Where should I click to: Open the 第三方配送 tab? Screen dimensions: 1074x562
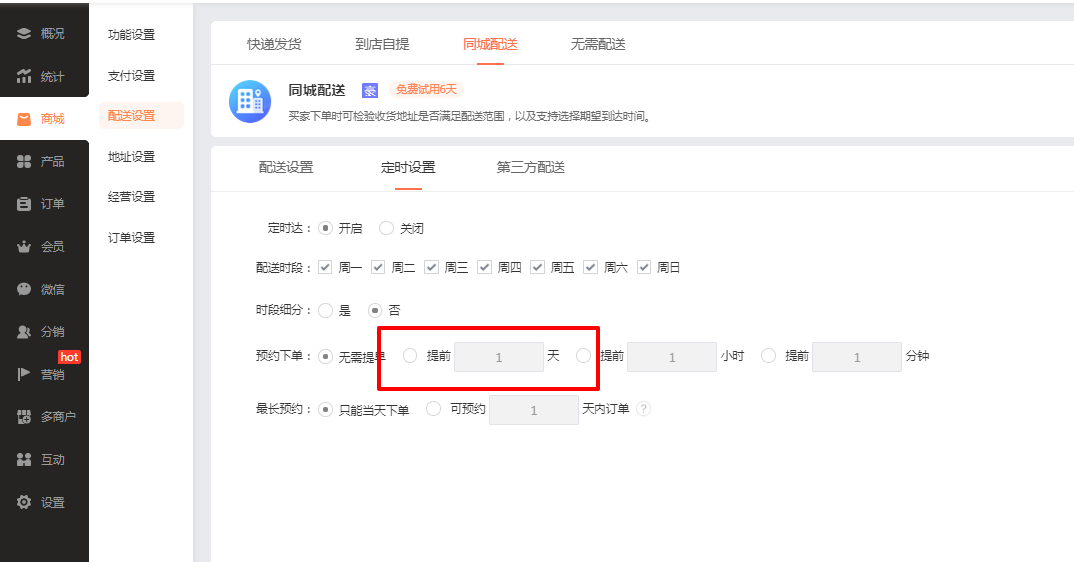click(x=530, y=167)
